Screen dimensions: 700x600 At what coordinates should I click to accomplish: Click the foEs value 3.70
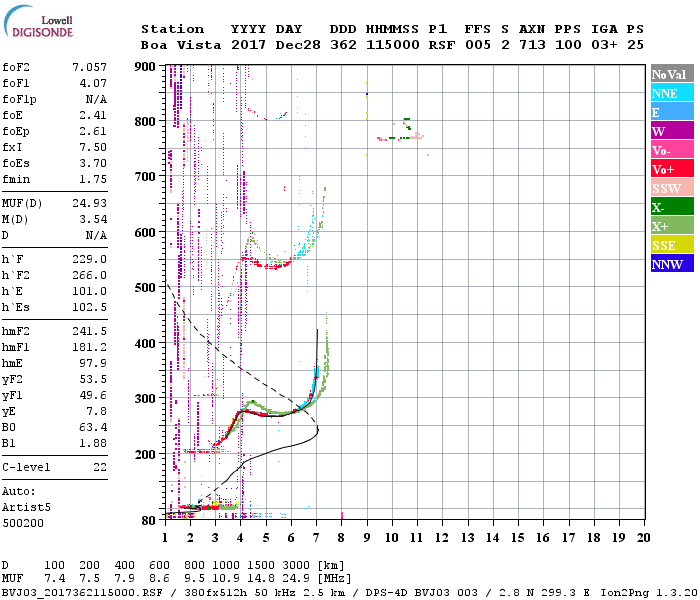pyautogui.click(x=93, y=163)
